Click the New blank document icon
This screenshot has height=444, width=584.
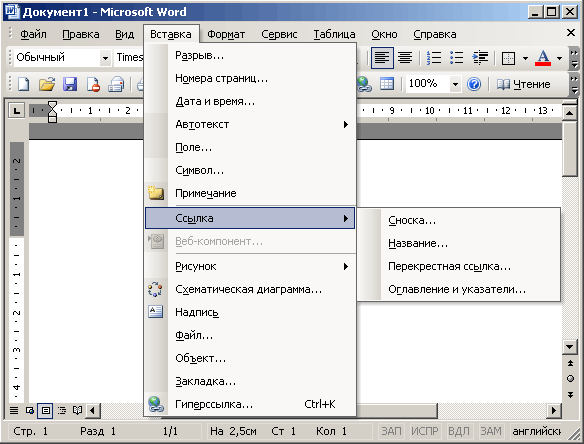tap(23, 84)
